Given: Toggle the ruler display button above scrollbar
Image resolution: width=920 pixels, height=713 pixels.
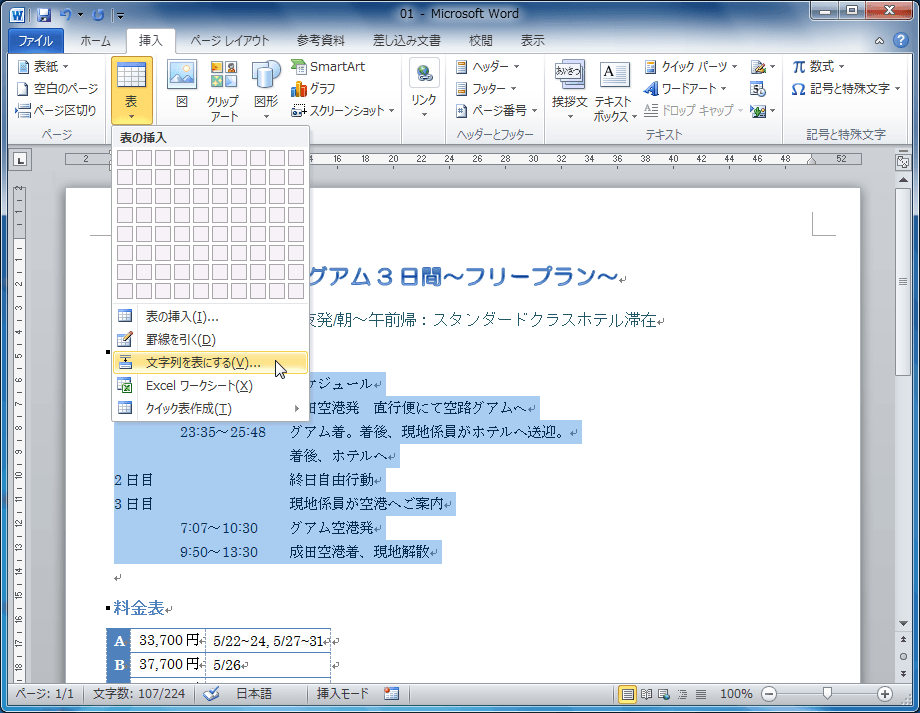Looking at the screenshot, I should 902,161.
